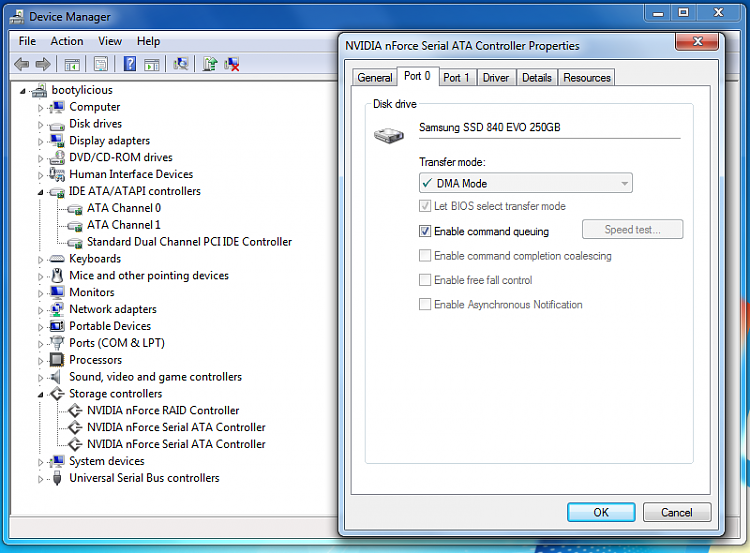Viewport: 750px width, 553px height.
Task: Click the Sound, video and game controllers icon
Action: pos(55,377)
